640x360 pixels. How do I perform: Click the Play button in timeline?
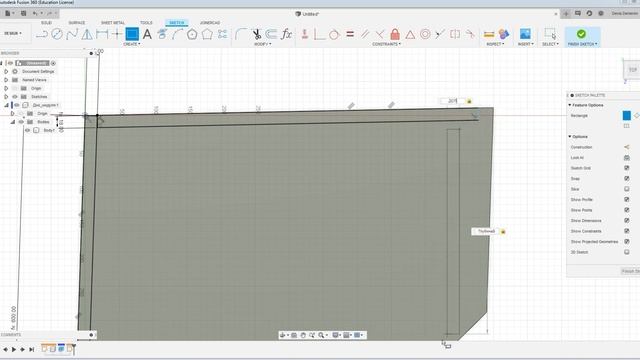[14, 349]
